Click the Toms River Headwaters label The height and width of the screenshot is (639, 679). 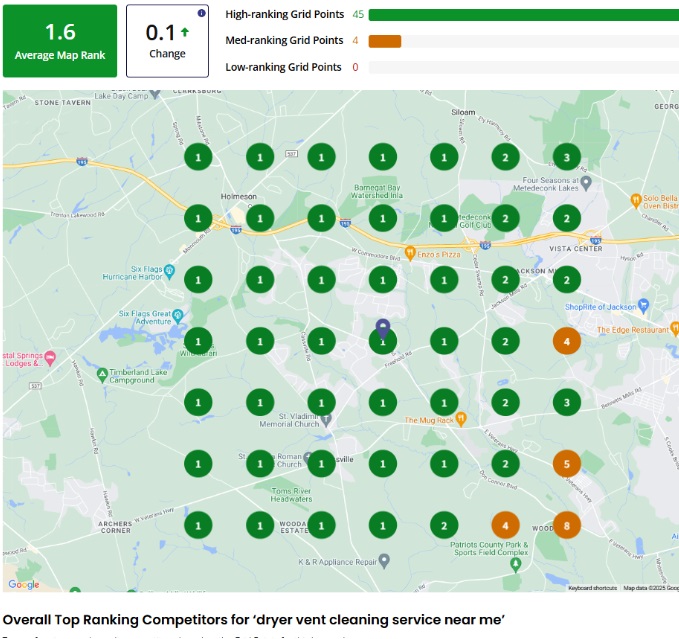click(291, 495)
